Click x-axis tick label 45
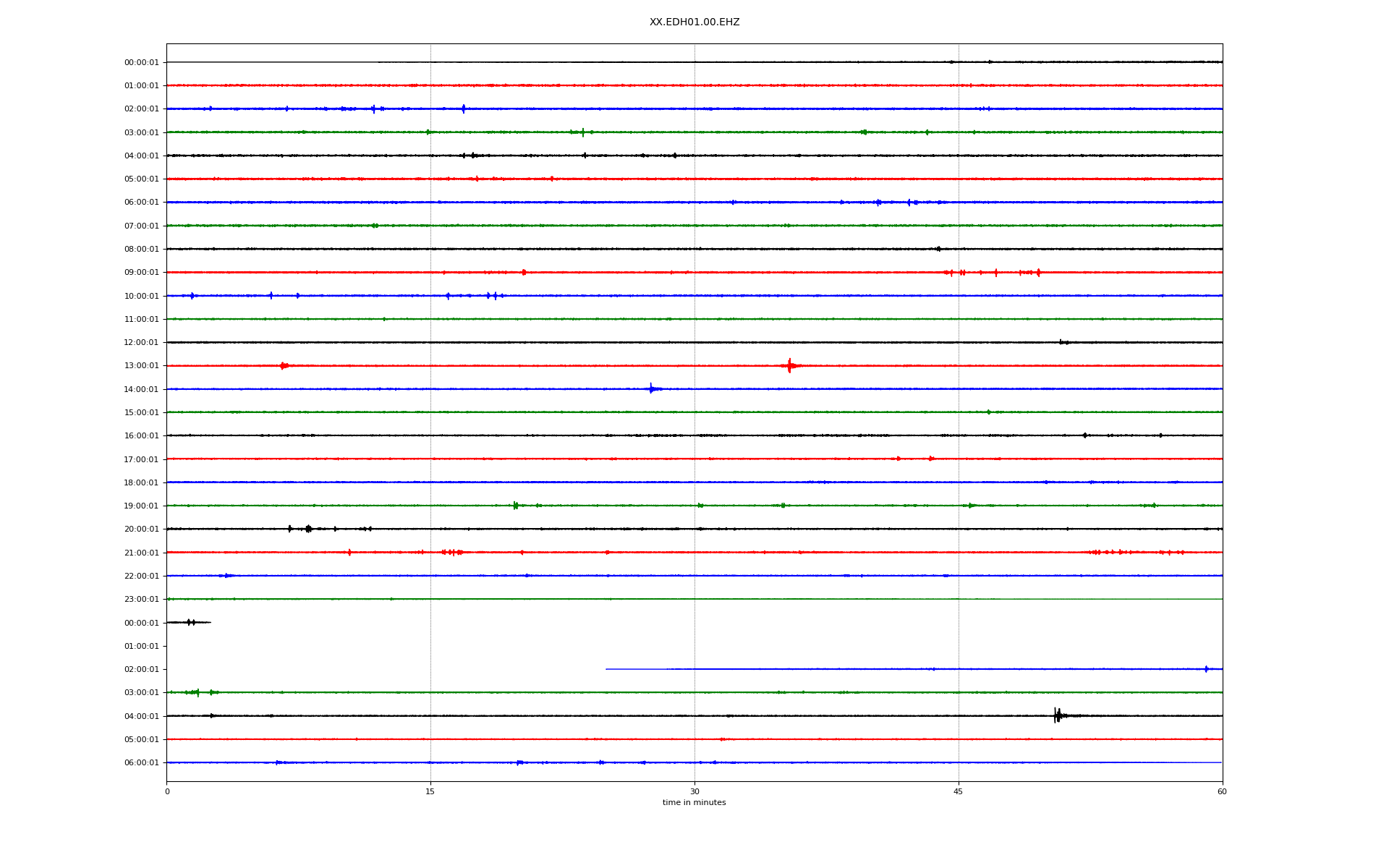This screenshot has height=868, width=1389. [959, 792]
